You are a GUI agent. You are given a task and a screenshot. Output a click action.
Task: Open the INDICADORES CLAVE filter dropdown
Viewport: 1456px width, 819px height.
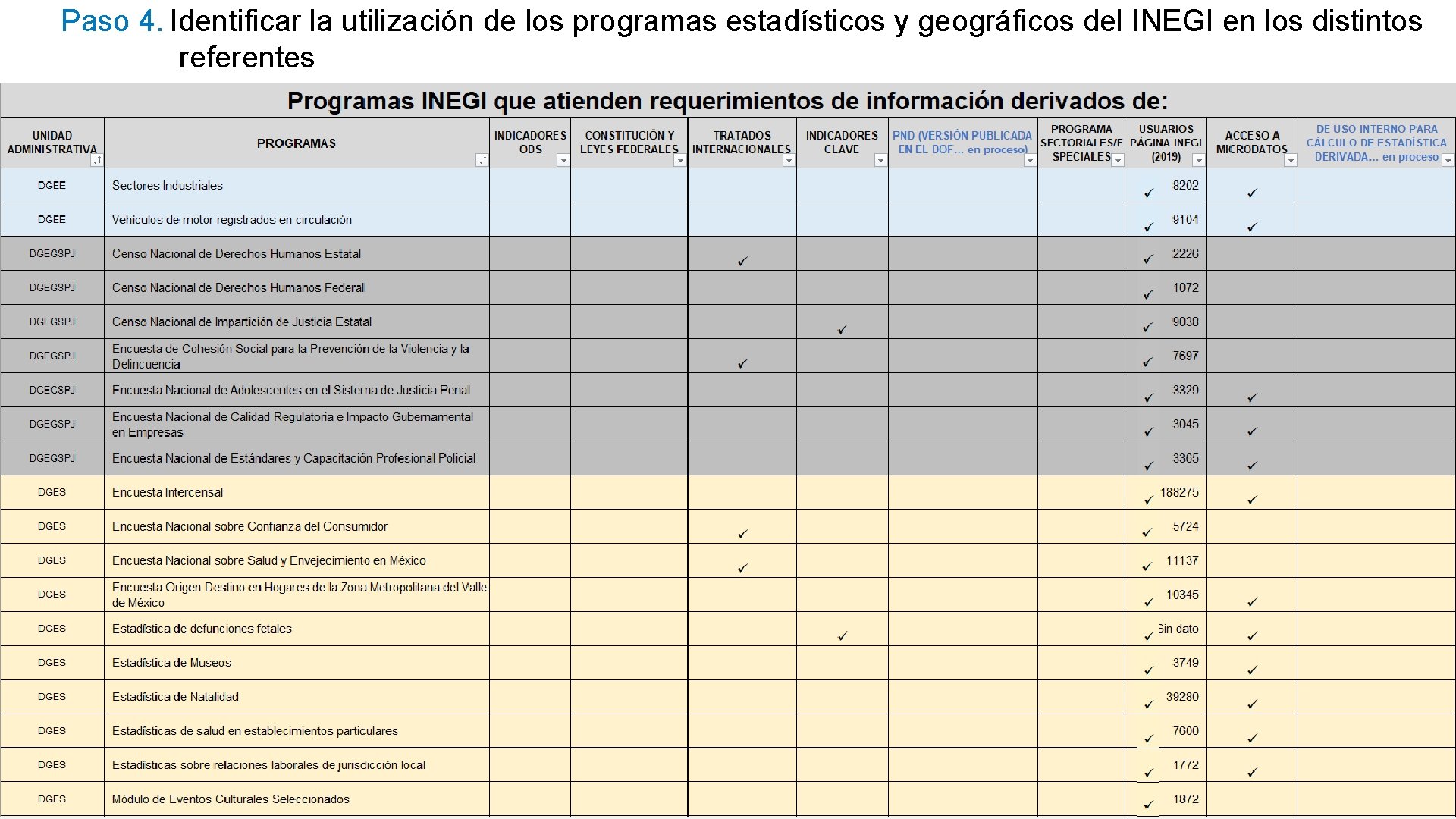pyautogui.click(x=880, y=160)
